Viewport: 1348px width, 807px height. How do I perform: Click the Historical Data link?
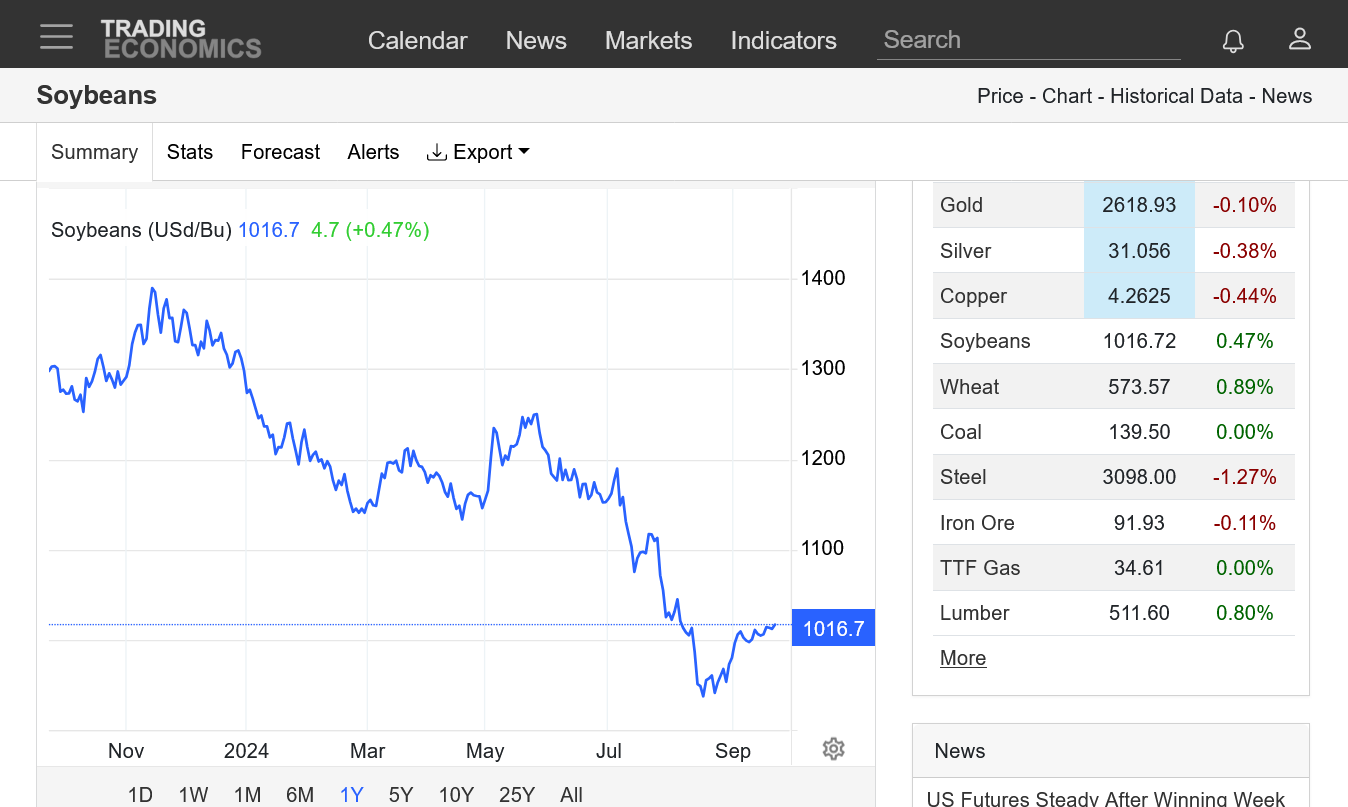tap(1176, 96)
